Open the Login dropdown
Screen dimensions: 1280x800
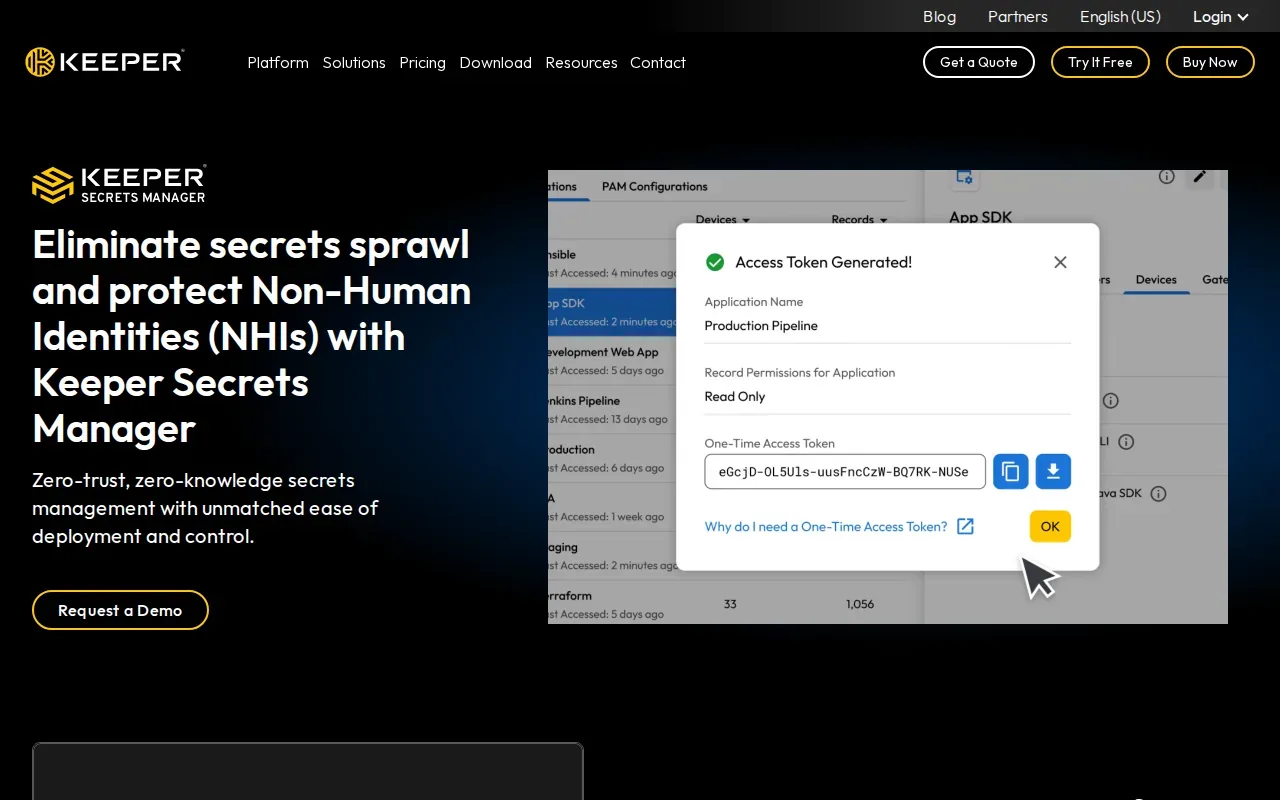[1220, 17]
